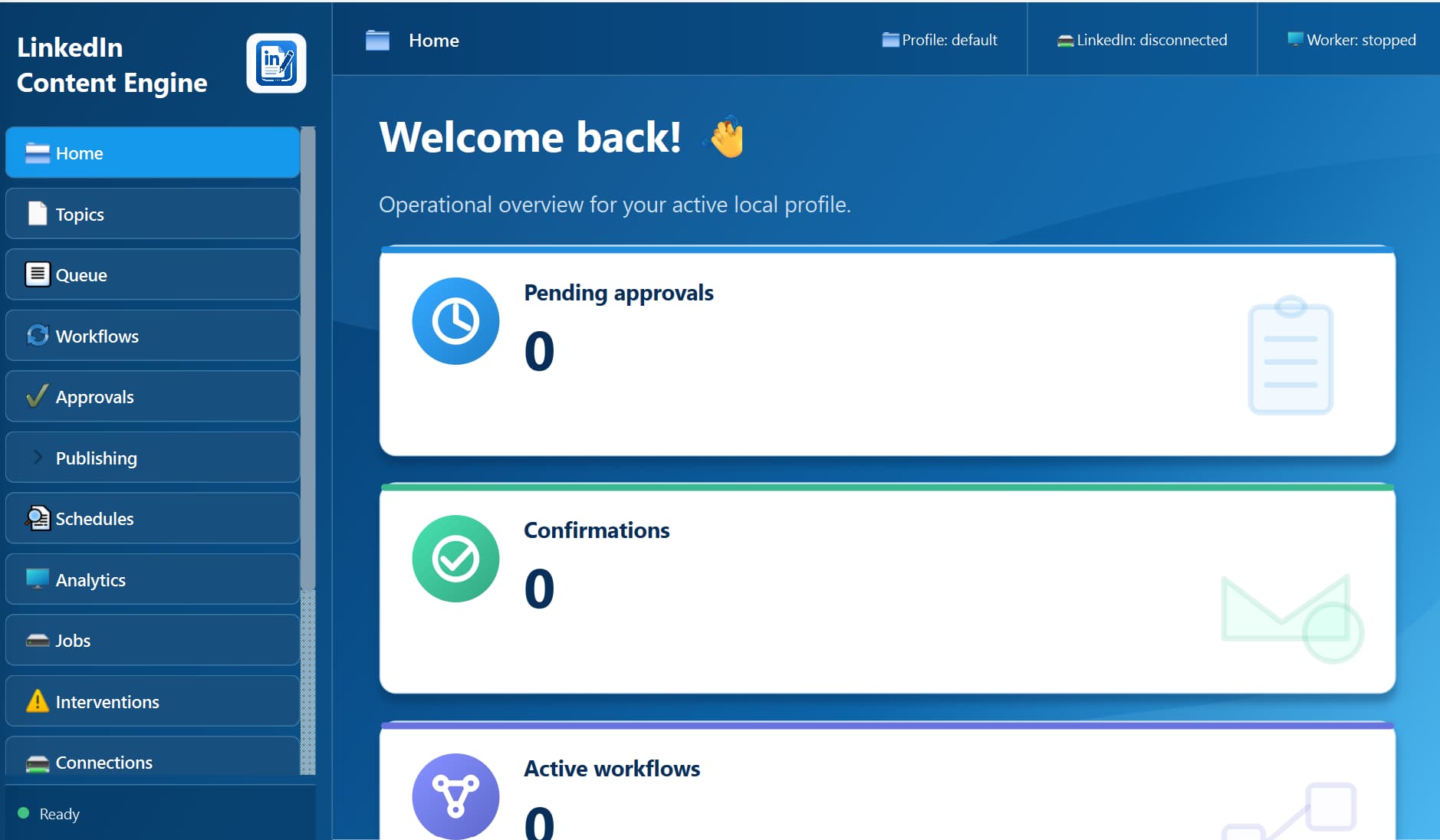Click the LinkedIn Content Engine logo icon
Screen dimensions: 1440x840
click(x=276, y=64)
